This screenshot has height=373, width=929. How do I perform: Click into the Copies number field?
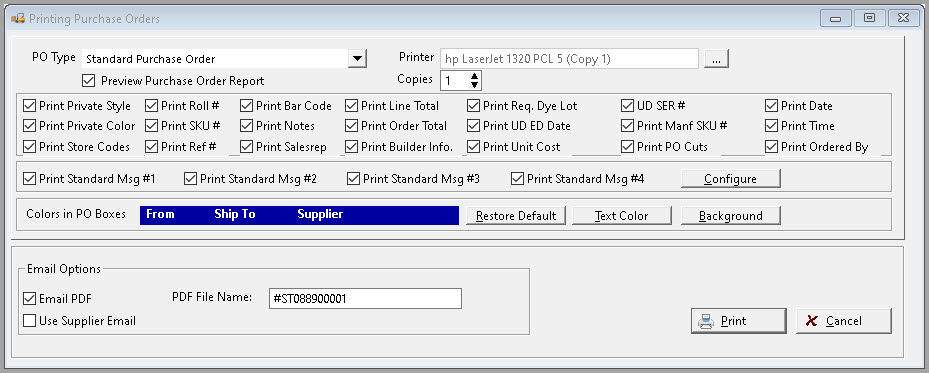click(454, 80)
